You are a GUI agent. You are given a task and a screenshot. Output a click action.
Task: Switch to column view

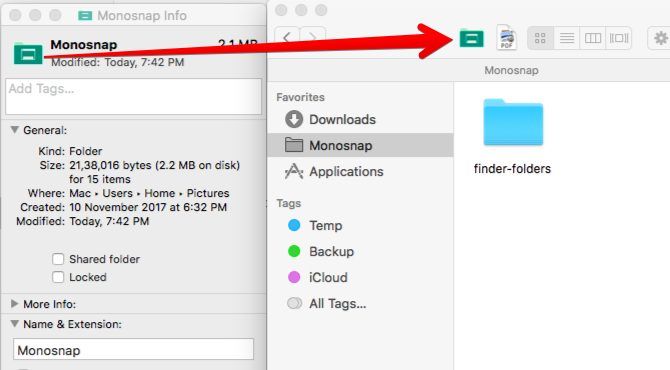click(593, 38)
